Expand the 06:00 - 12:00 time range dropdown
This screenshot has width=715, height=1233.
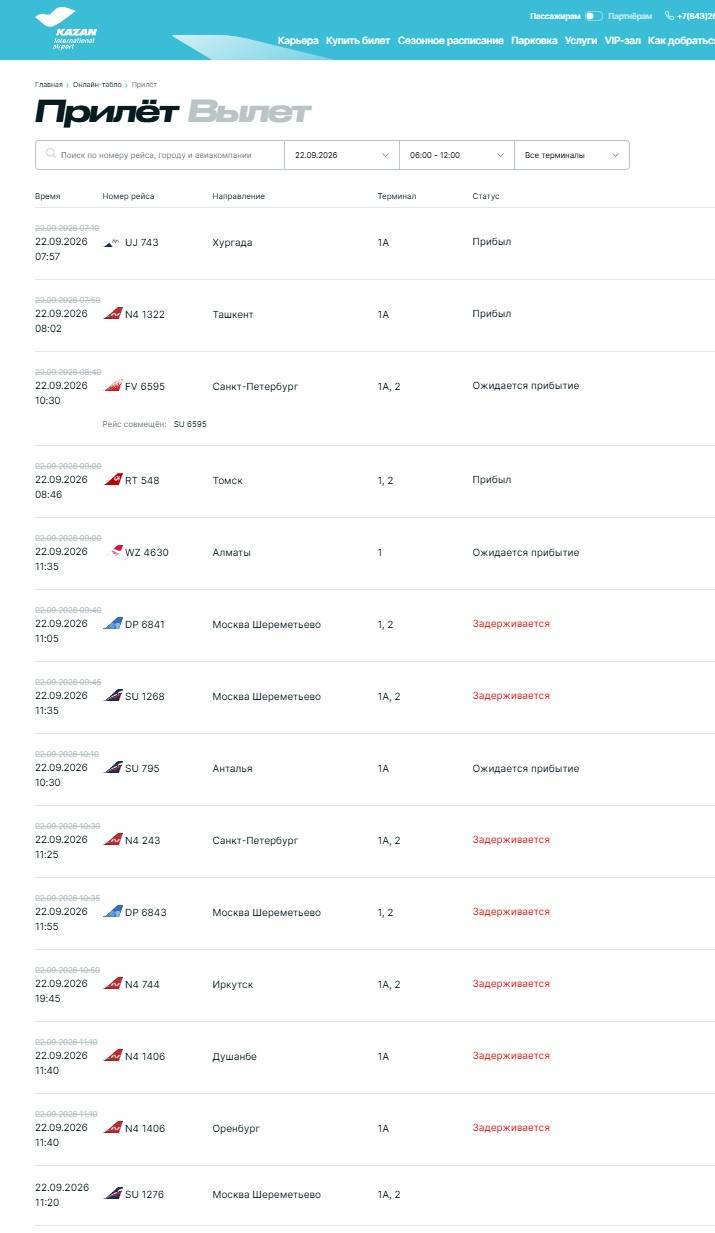coord(456,155)
